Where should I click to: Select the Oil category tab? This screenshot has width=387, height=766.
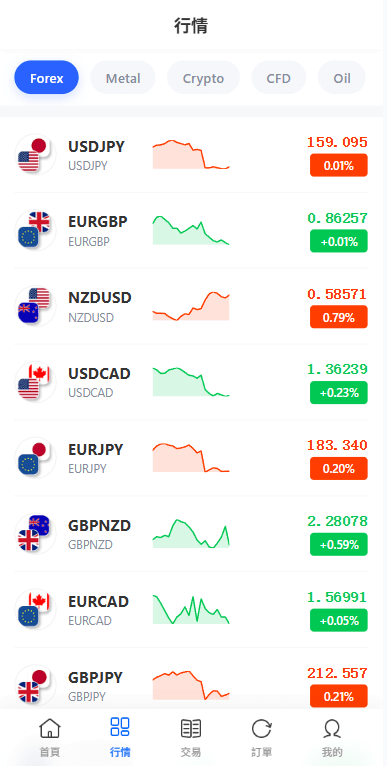coord(342,78)
